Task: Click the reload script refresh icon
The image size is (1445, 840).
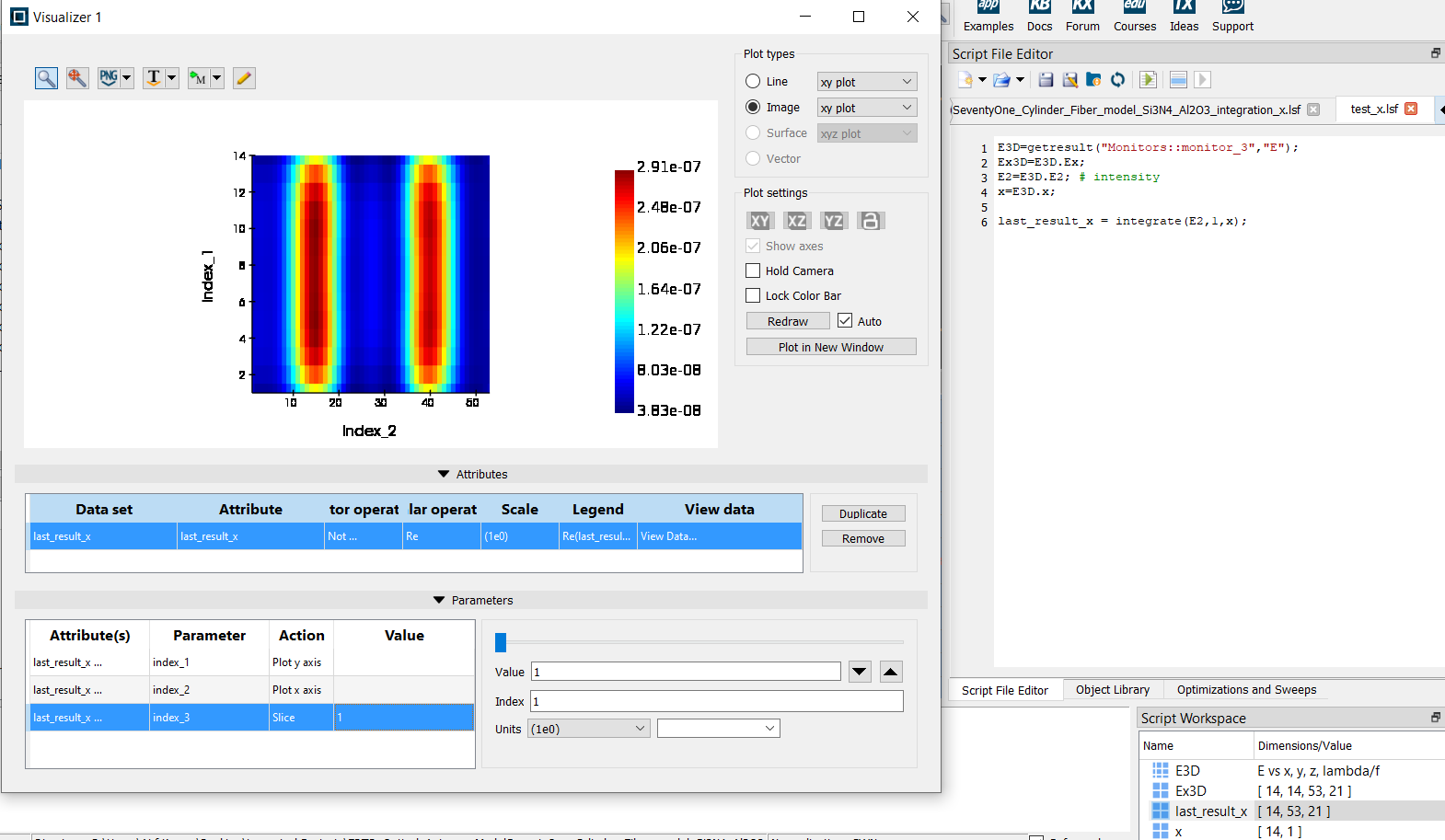Action: coord(1117,80)
